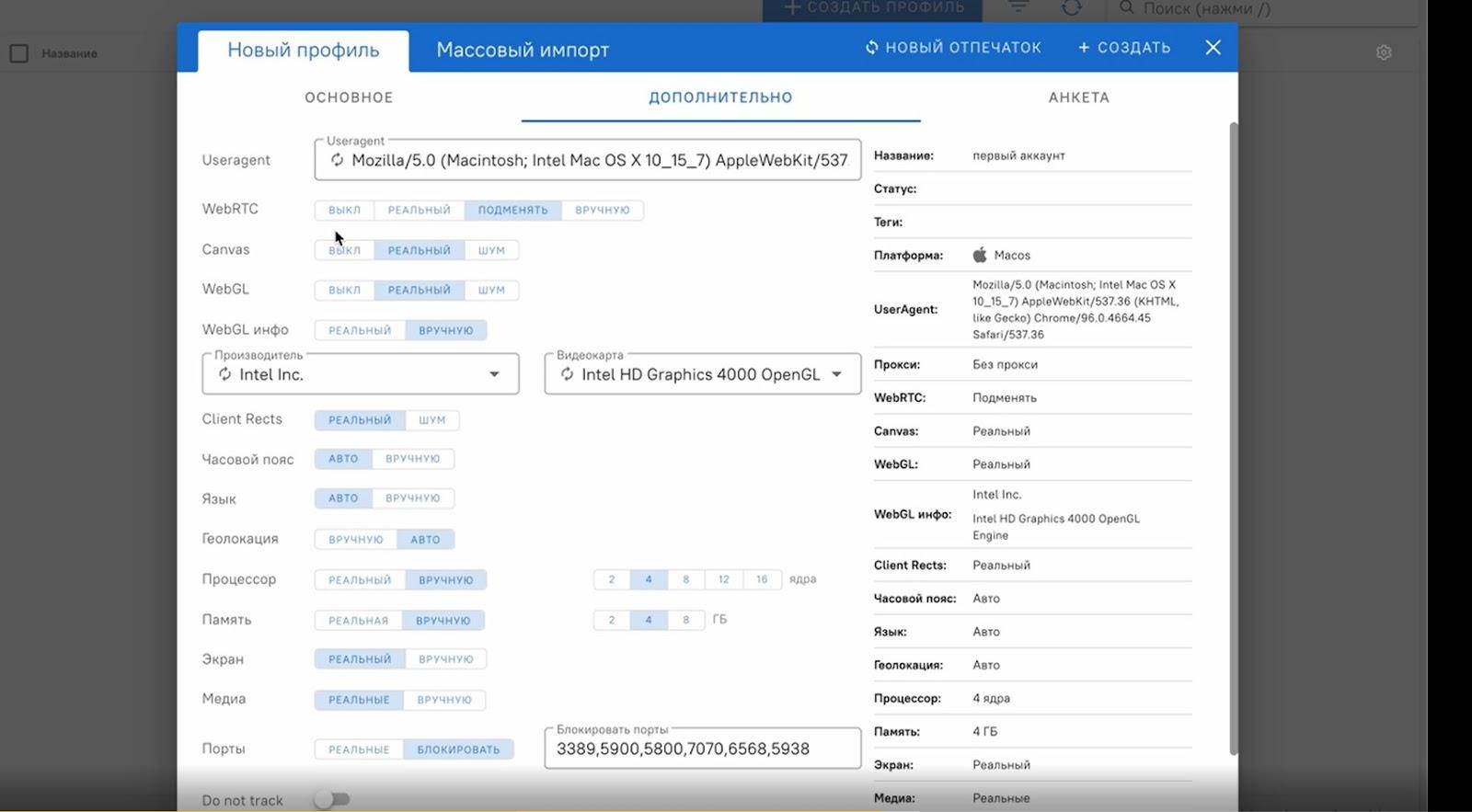
Task: Choose 12 processor cores
Action: pyautogui.click(x=724, y=579)
